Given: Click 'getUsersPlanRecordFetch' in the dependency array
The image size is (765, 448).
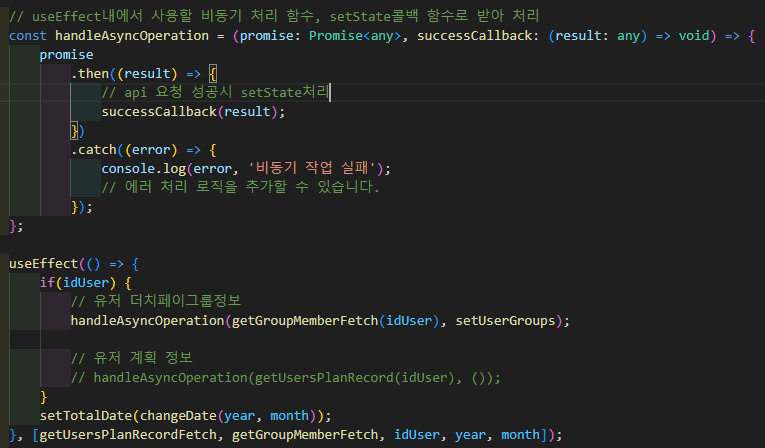Looking at the screenshot, I should (128, 435).
